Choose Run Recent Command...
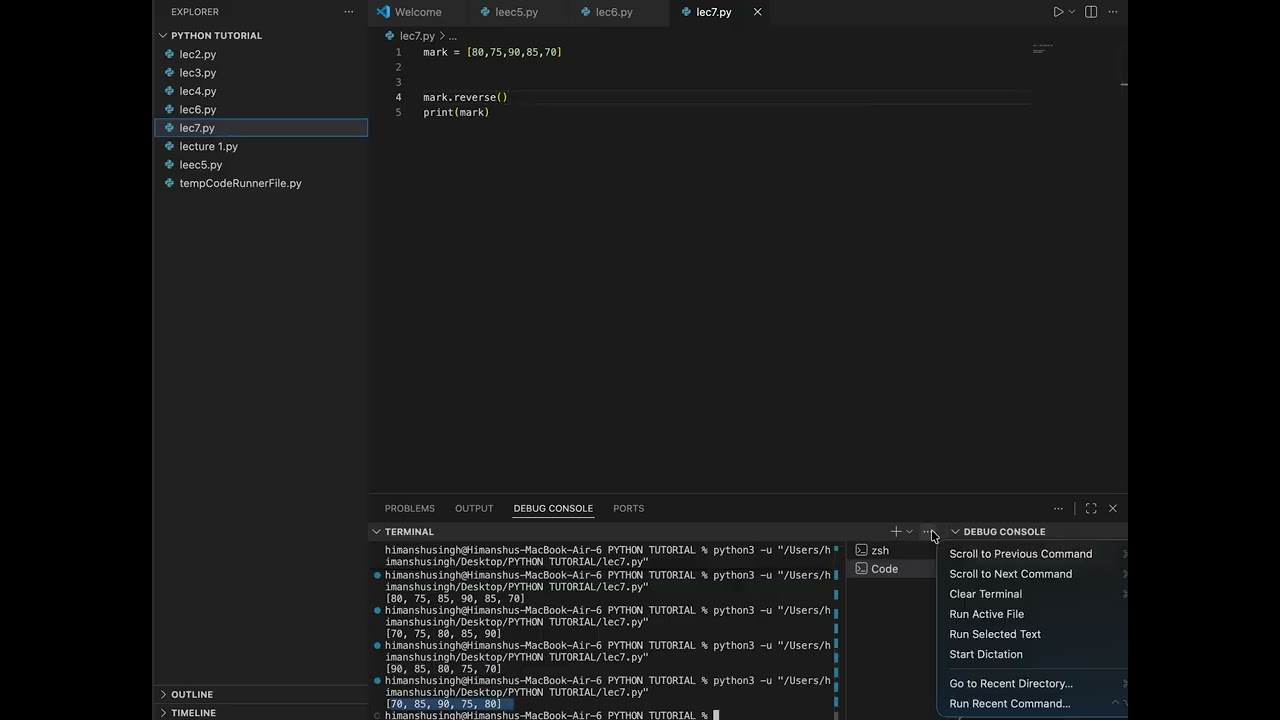Screen dimensions: 1280x720 [x=1009, y=704]
